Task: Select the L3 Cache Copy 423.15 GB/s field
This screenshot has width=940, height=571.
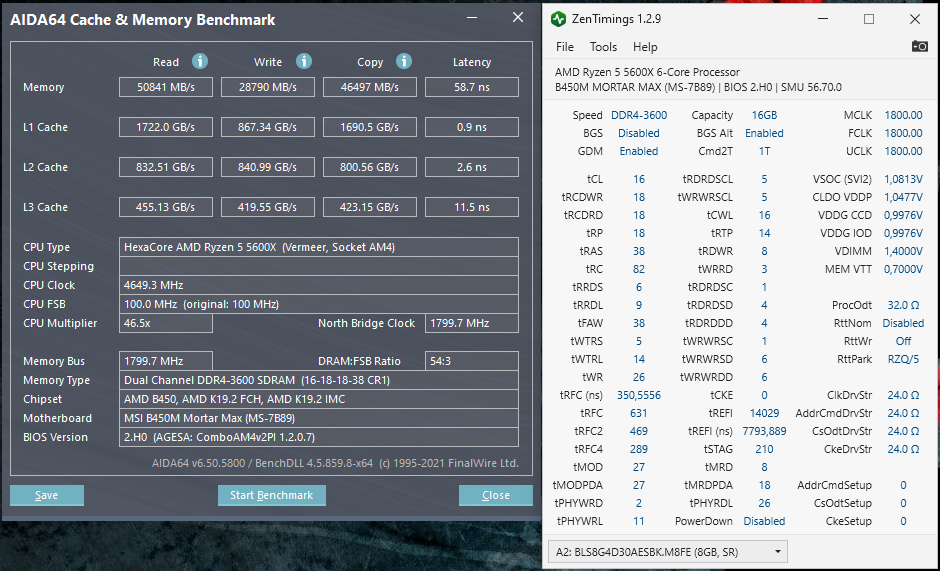Action: tap(369, 207)
